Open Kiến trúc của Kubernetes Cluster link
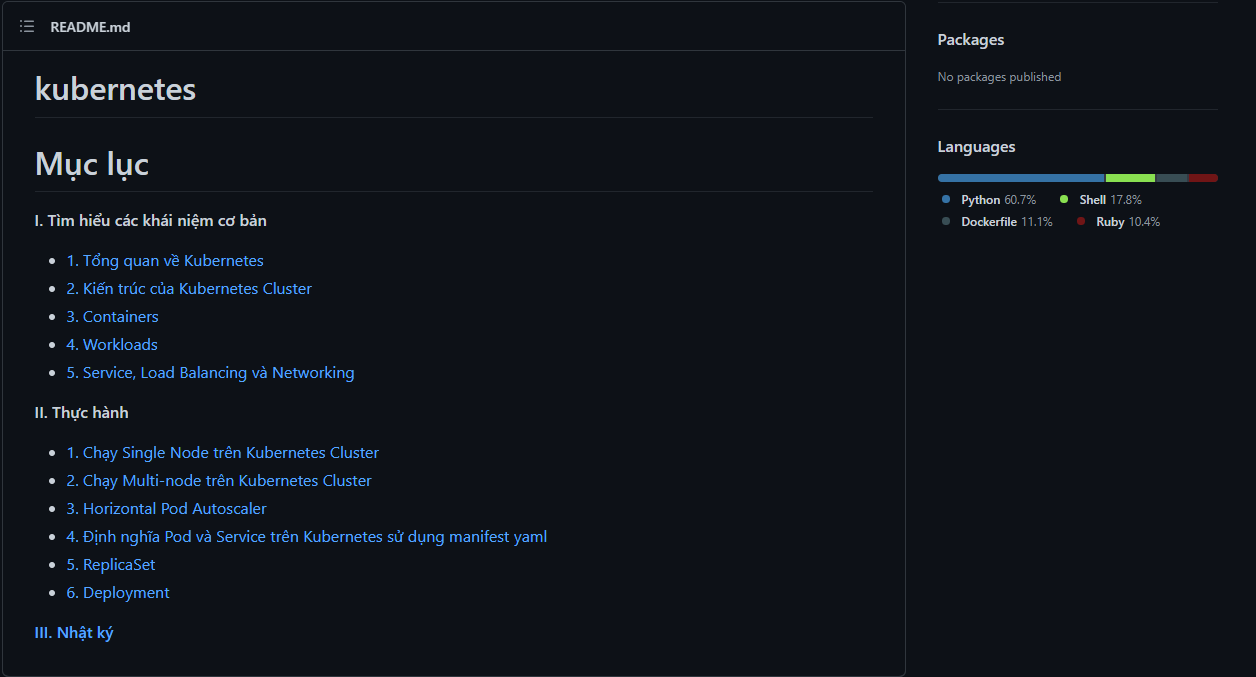1256x677 pixels. coord(189,289)
